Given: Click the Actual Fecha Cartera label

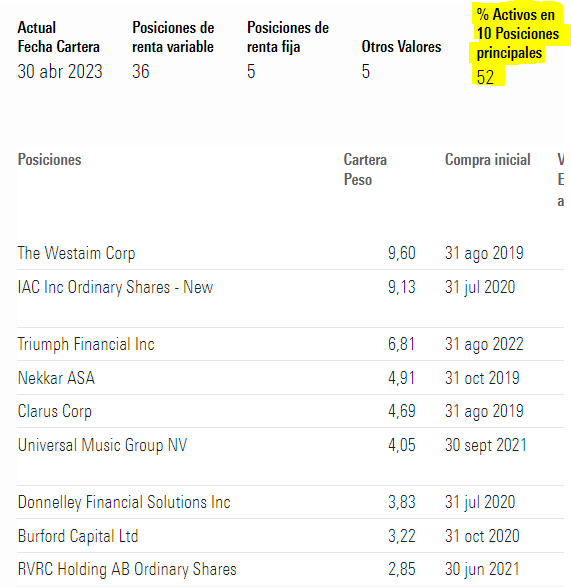Looking at the screenshot, I should point(58,37).
